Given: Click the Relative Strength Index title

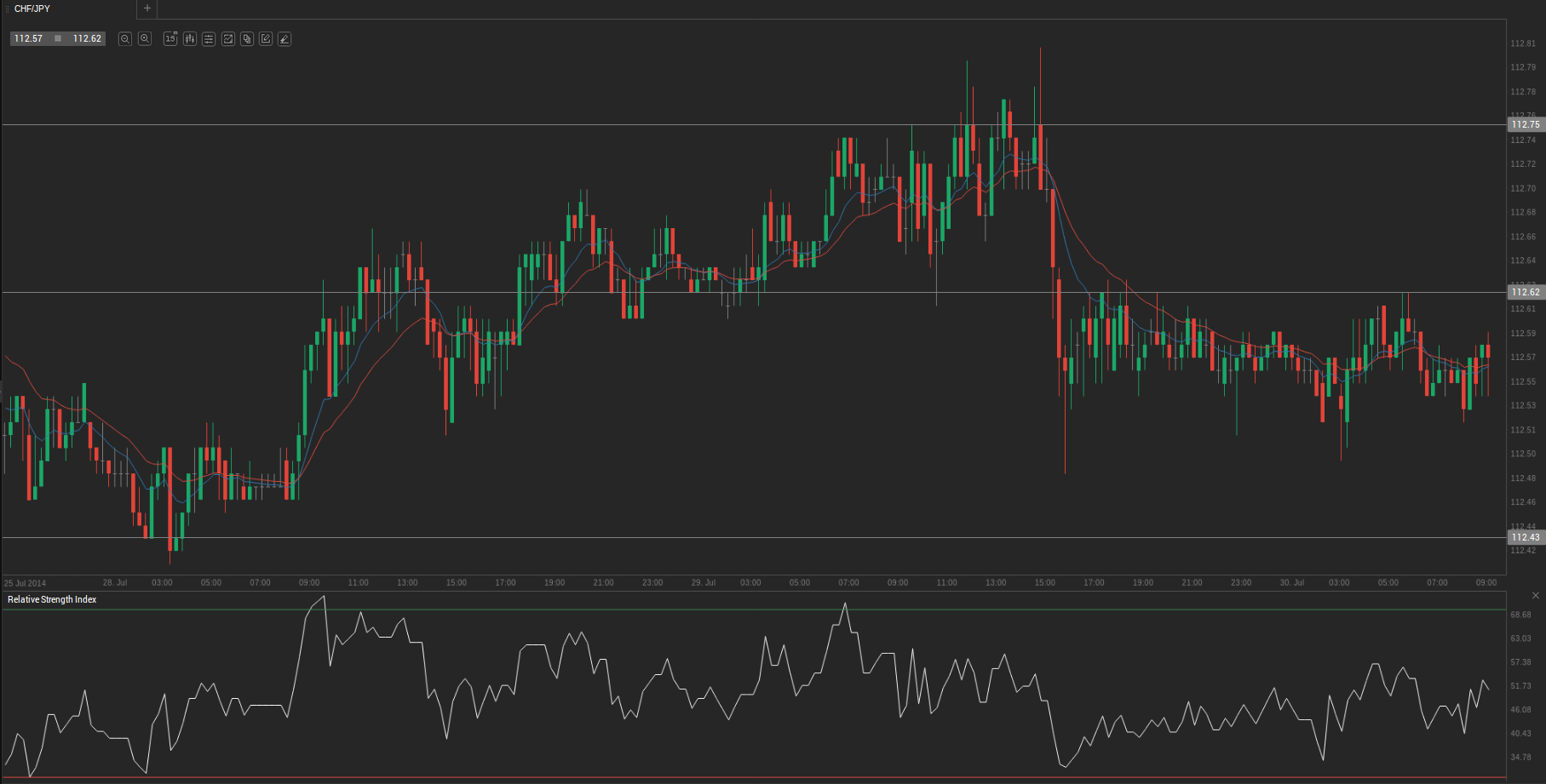Looking at the screenshot, I should click(52, 599).
